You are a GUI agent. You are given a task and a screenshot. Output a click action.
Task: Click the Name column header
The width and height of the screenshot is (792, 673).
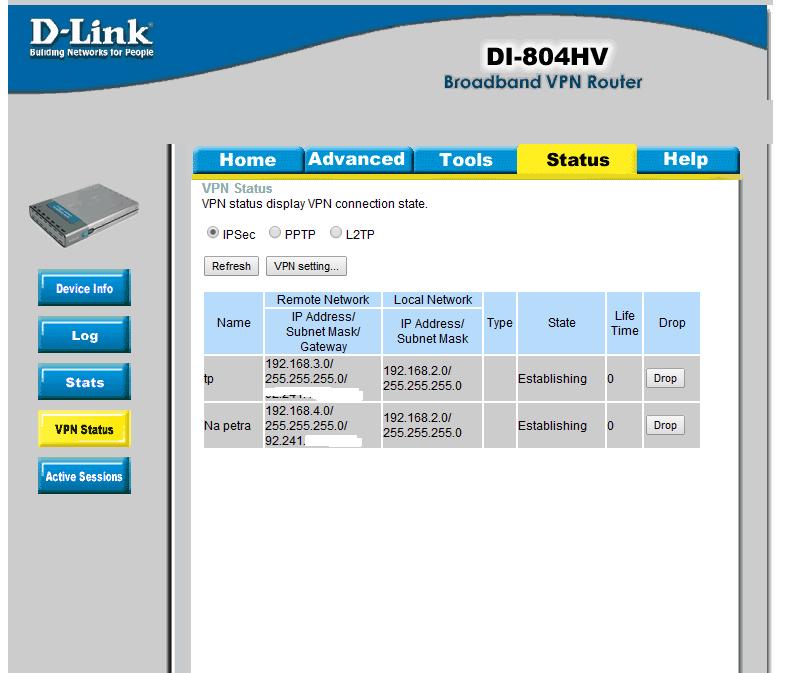coord(234,323)
